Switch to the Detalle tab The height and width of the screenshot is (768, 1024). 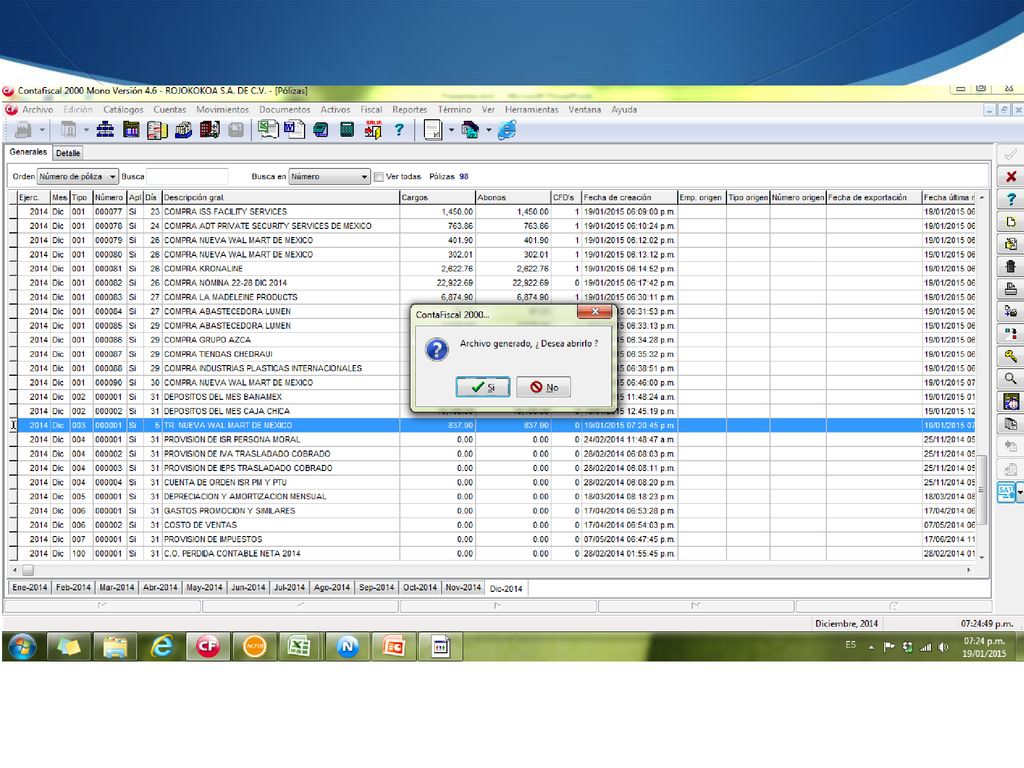68,153
